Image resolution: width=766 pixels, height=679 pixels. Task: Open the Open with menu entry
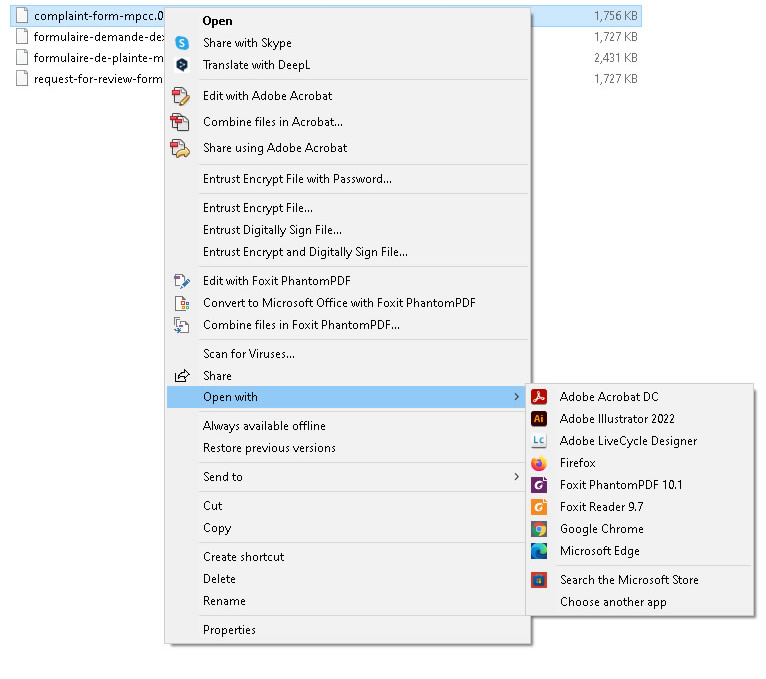click(x=345, y=397)
